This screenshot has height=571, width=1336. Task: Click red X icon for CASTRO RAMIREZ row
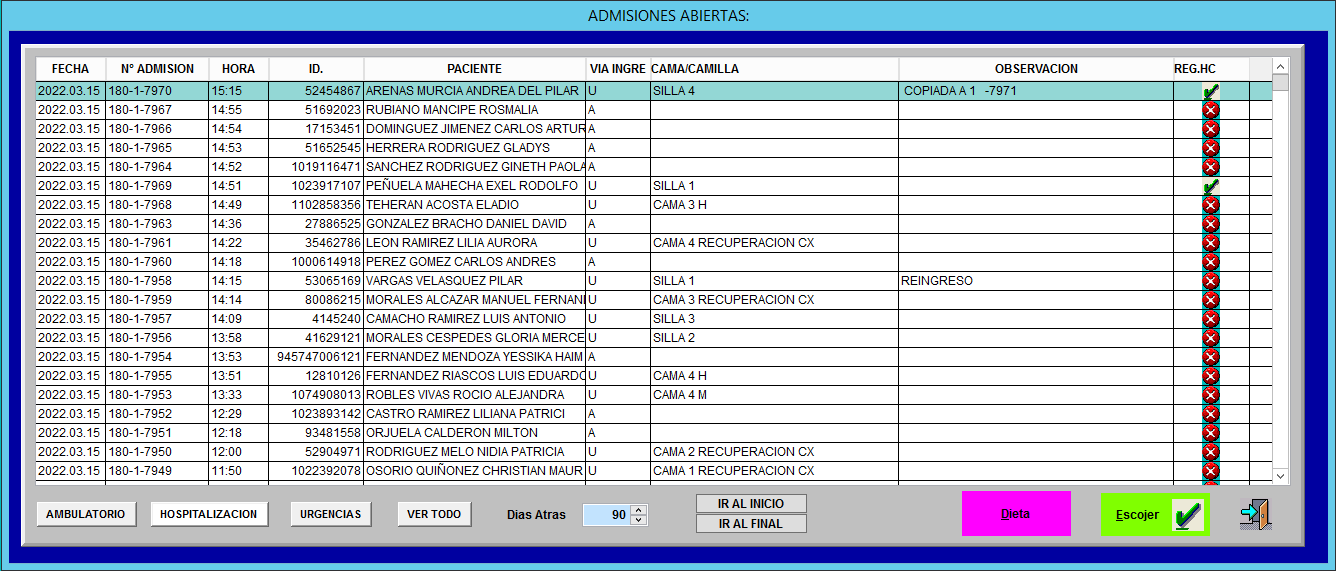pyautogui.click(x=1210, y=414)
